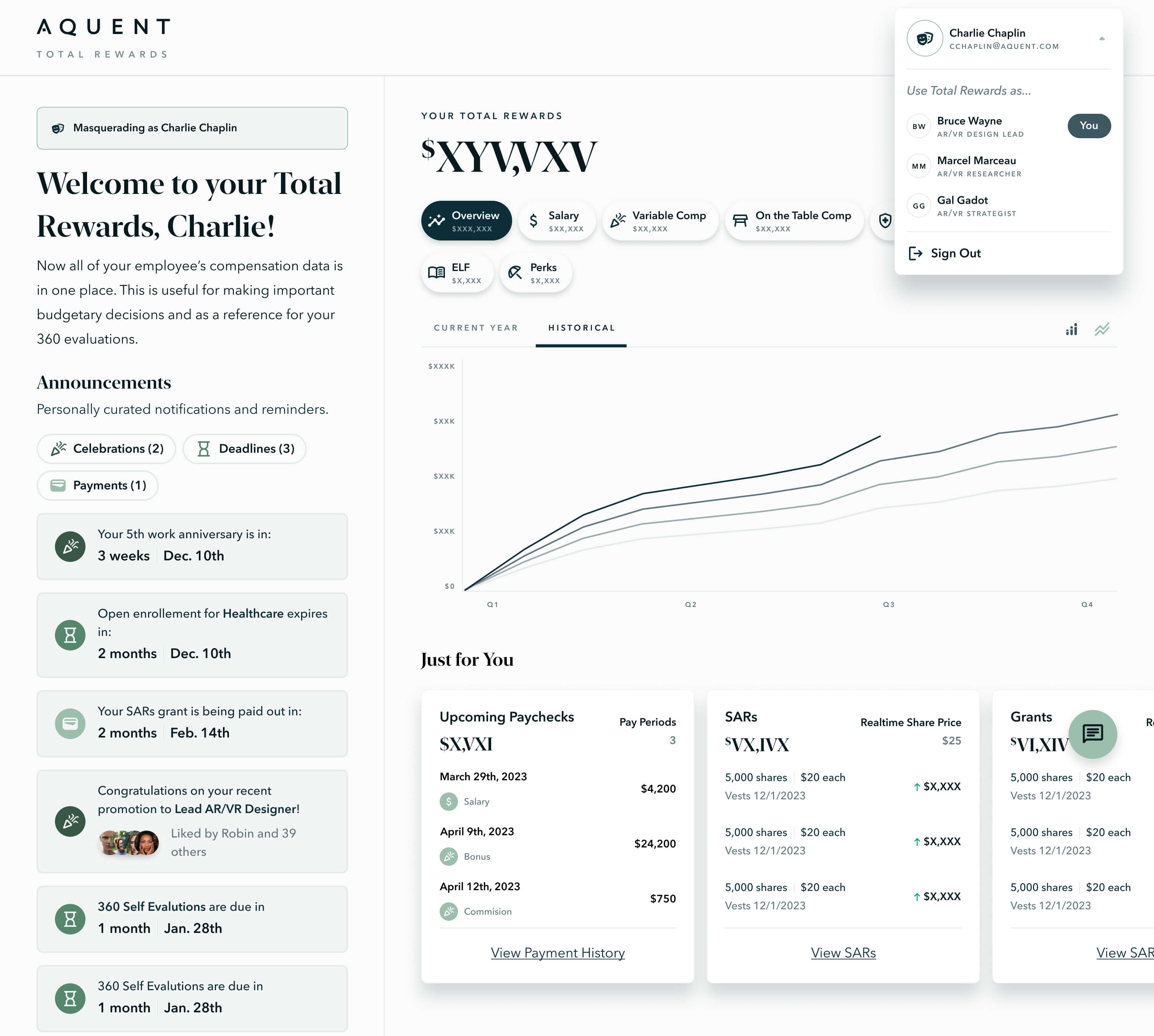Toggle the Celebrations (2) filter chip
The height and width of the screenshot is (1036, 1154).
tap(106, 449)
